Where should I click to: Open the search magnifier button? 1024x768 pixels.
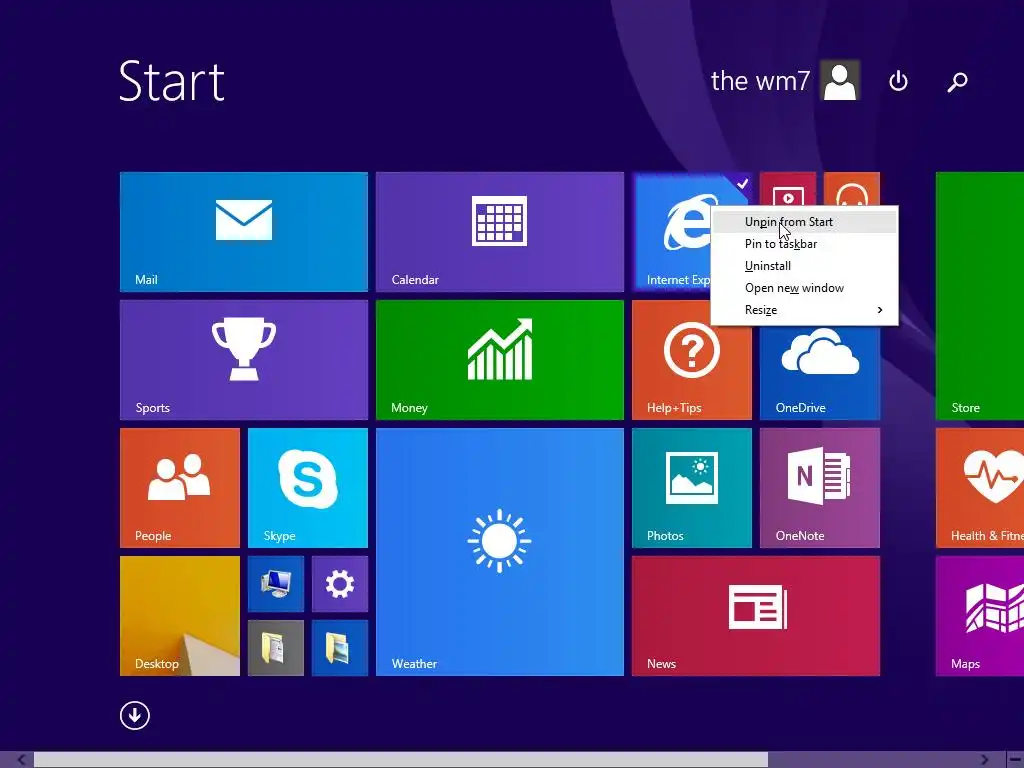coord(957,82)
